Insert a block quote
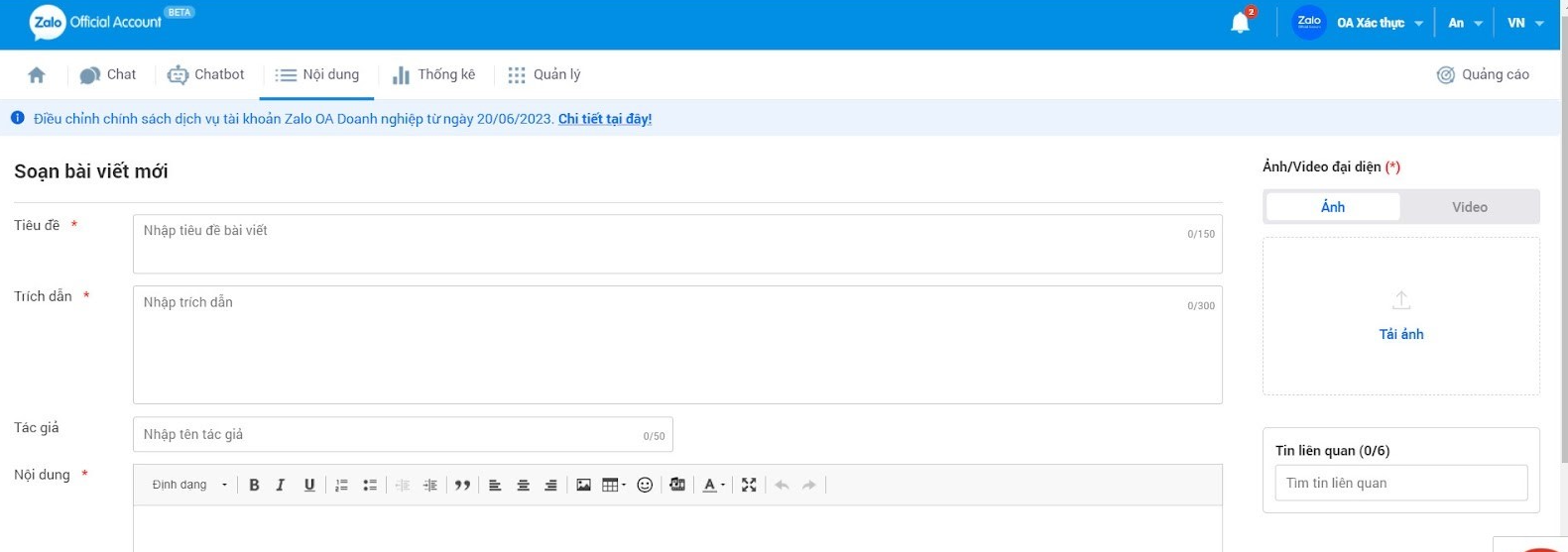Image resolution: width=1568 pixels, height=552 pixels. [462, 485]
